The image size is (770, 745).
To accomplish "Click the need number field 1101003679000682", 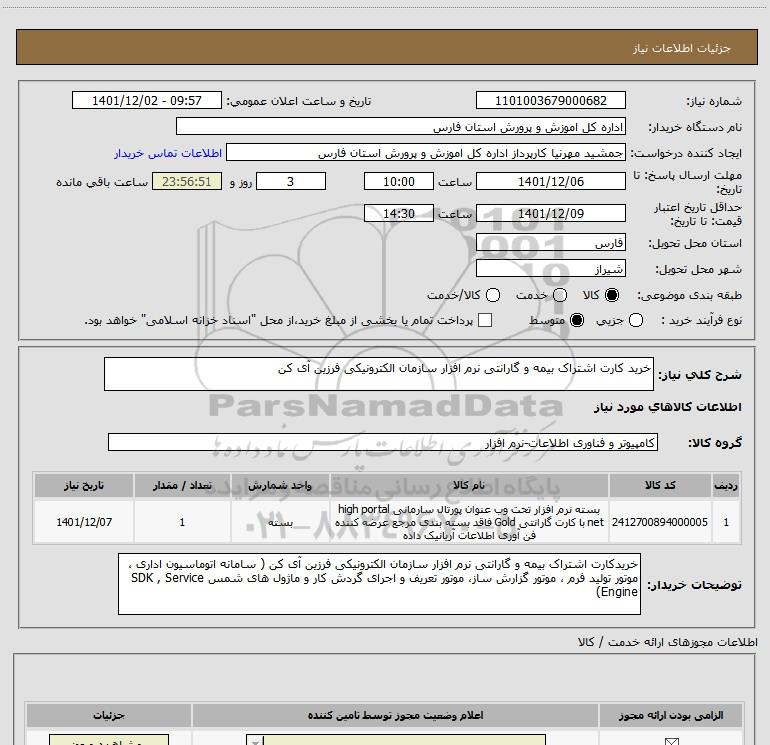I will point(550,101).
